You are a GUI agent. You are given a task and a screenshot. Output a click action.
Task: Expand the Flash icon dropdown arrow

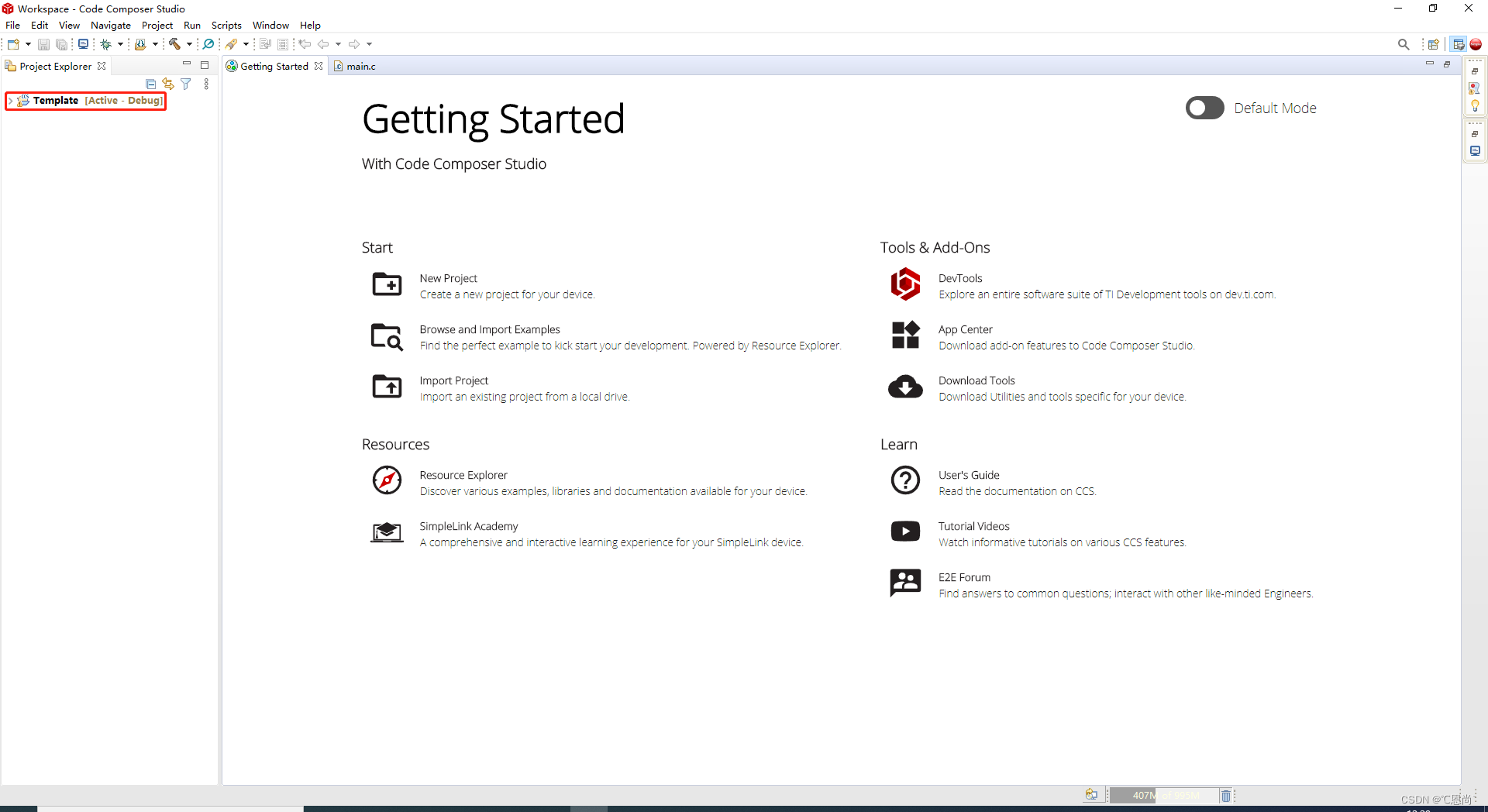coord(155,44)
